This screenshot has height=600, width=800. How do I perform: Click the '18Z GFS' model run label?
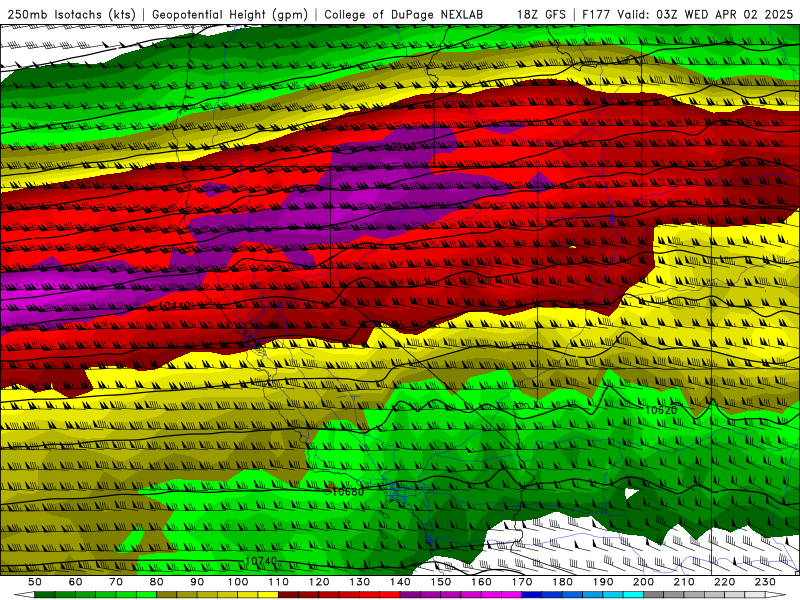click(x=541, y=14)
